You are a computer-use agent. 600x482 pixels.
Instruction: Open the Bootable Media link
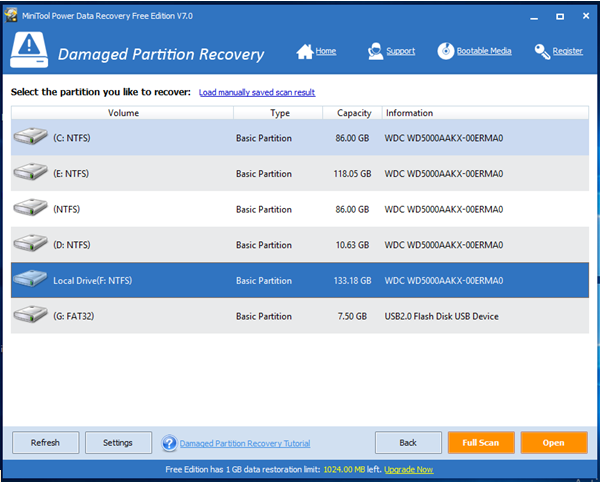[484, 51]
